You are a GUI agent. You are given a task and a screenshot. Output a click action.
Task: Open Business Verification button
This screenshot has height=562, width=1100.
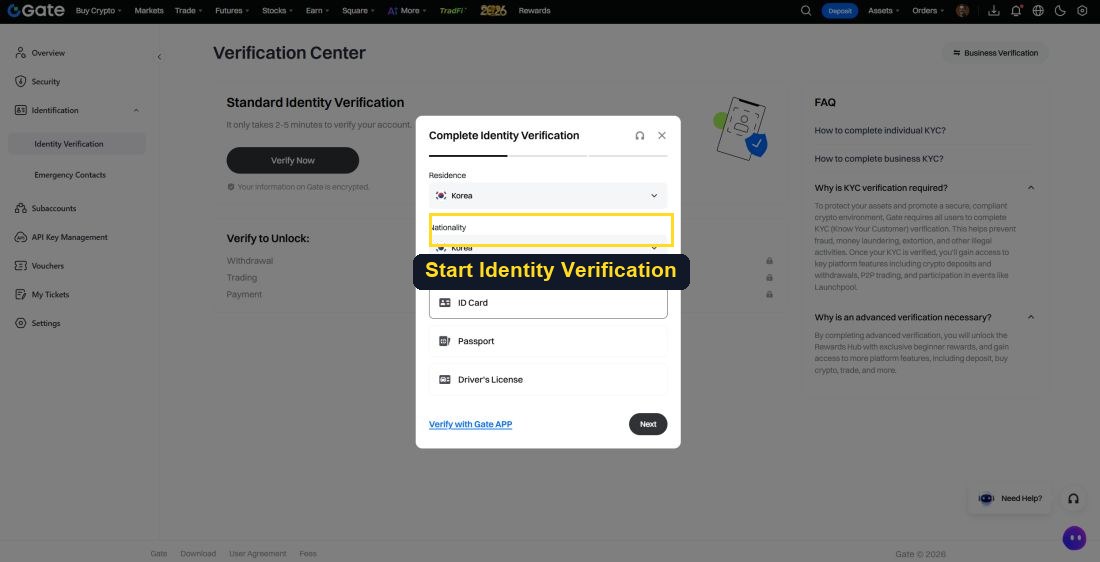tap(995, 53)
